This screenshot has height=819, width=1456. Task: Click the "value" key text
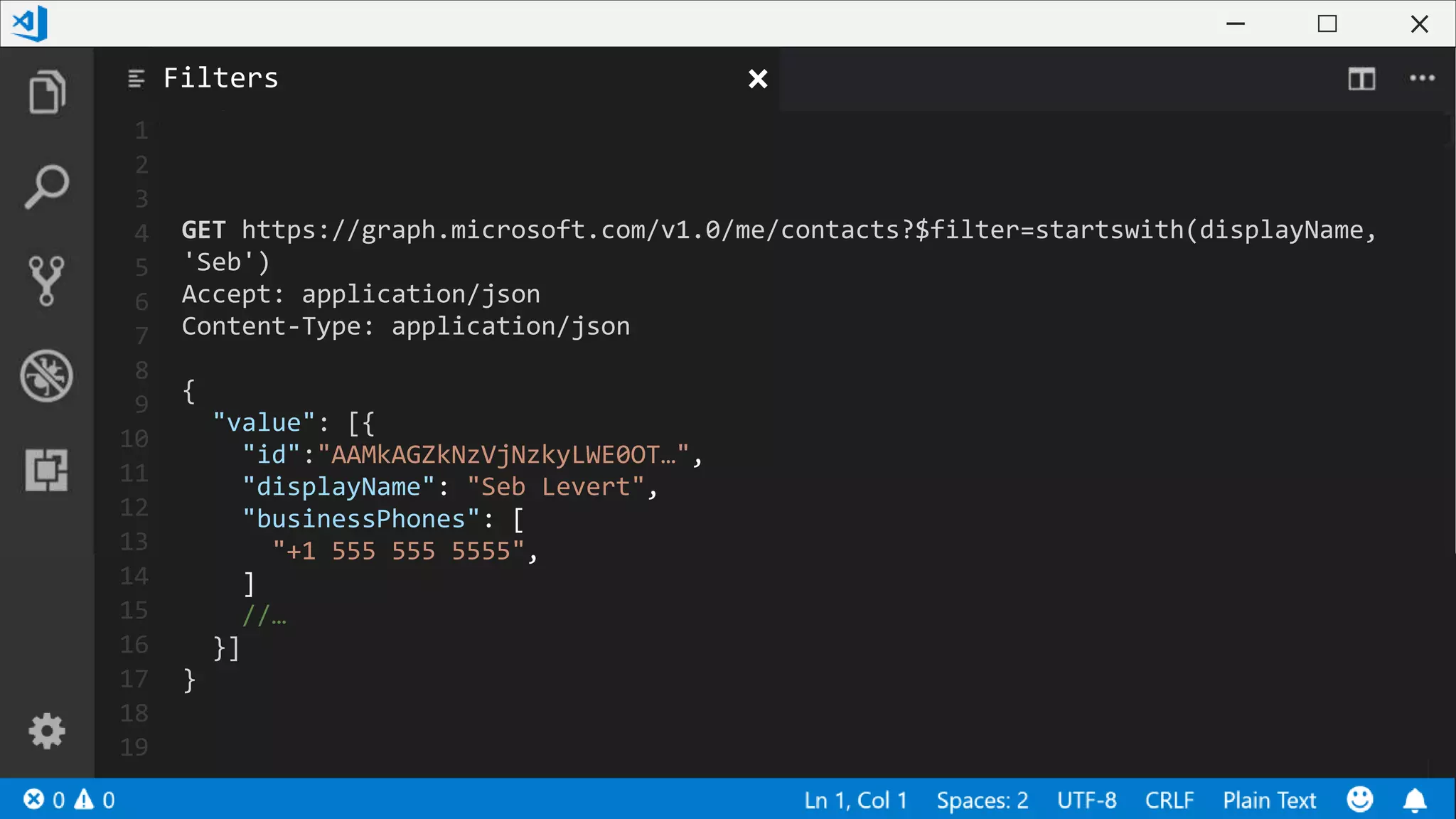click(264, 423)
